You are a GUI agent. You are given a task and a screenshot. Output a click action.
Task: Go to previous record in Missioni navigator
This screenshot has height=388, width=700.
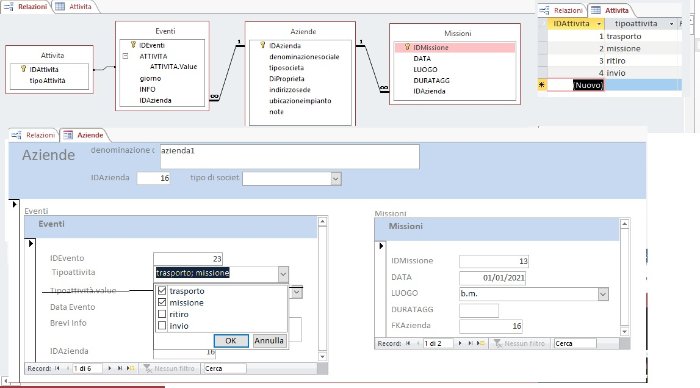[x=418, y=343]
